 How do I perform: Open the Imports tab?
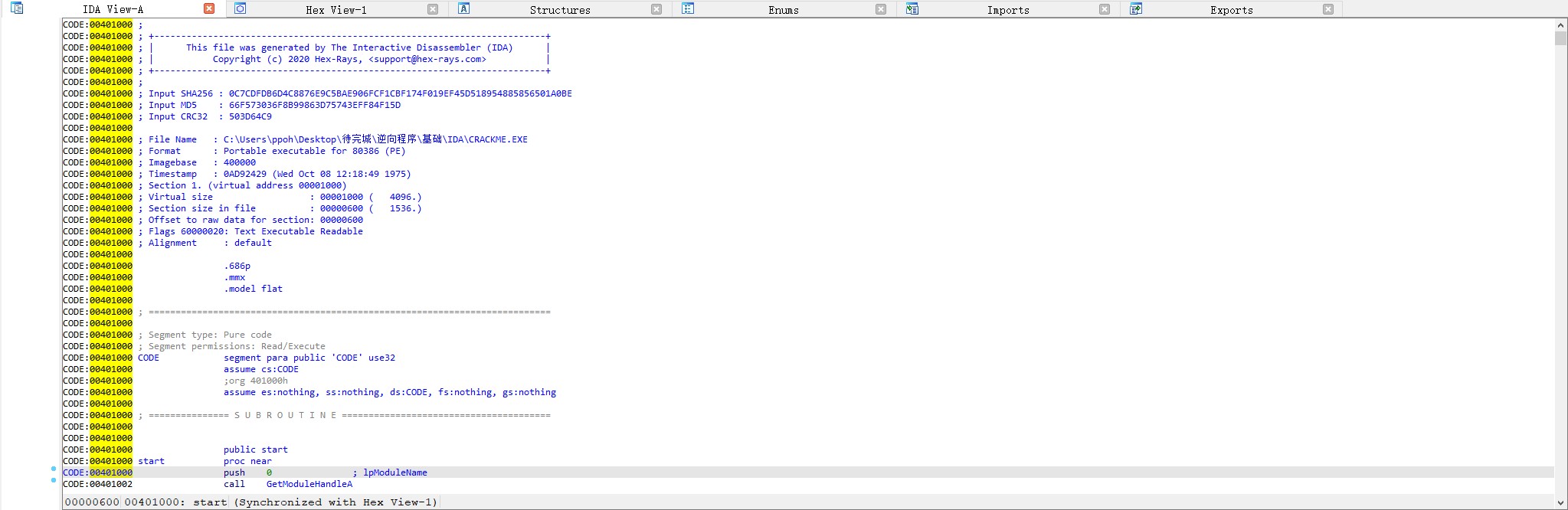click(x=1008, y=10)
